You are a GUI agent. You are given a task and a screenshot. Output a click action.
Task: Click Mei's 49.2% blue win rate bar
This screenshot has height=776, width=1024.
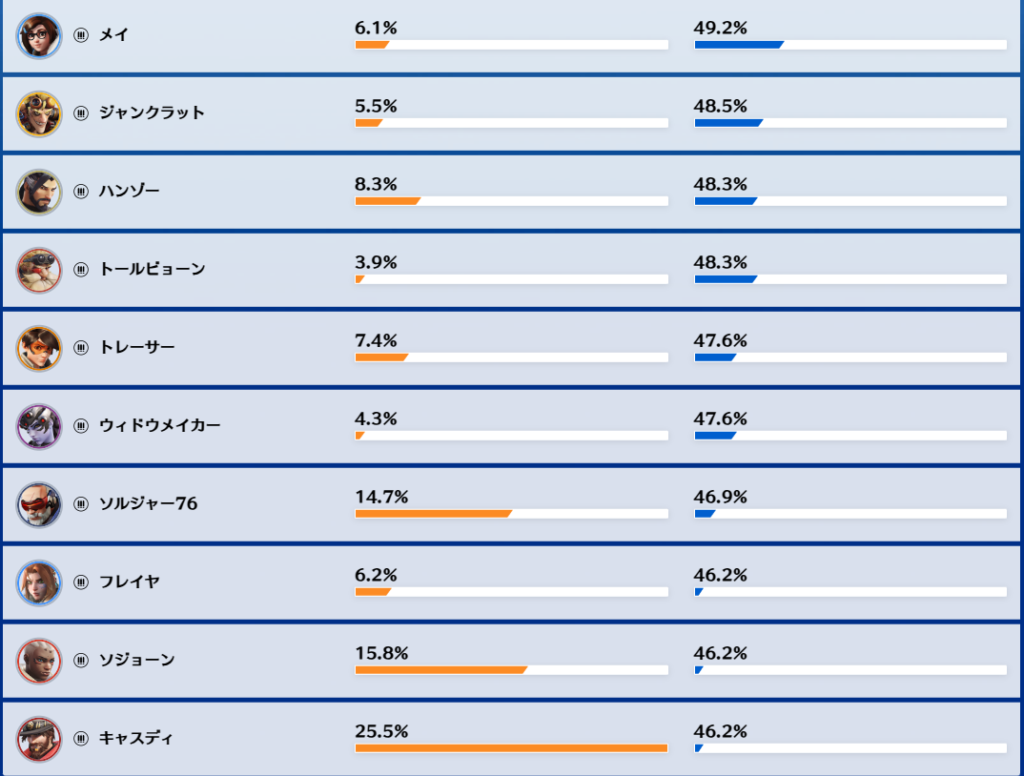click(x=738, y=45)
